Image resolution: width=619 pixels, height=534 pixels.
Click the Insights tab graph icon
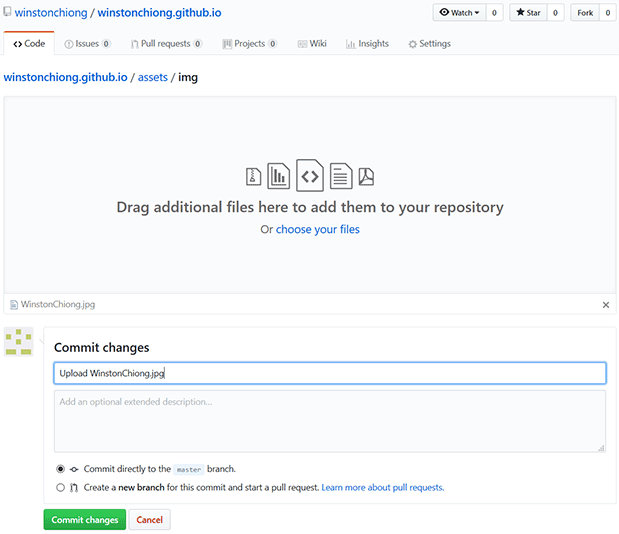coord(351,44)
